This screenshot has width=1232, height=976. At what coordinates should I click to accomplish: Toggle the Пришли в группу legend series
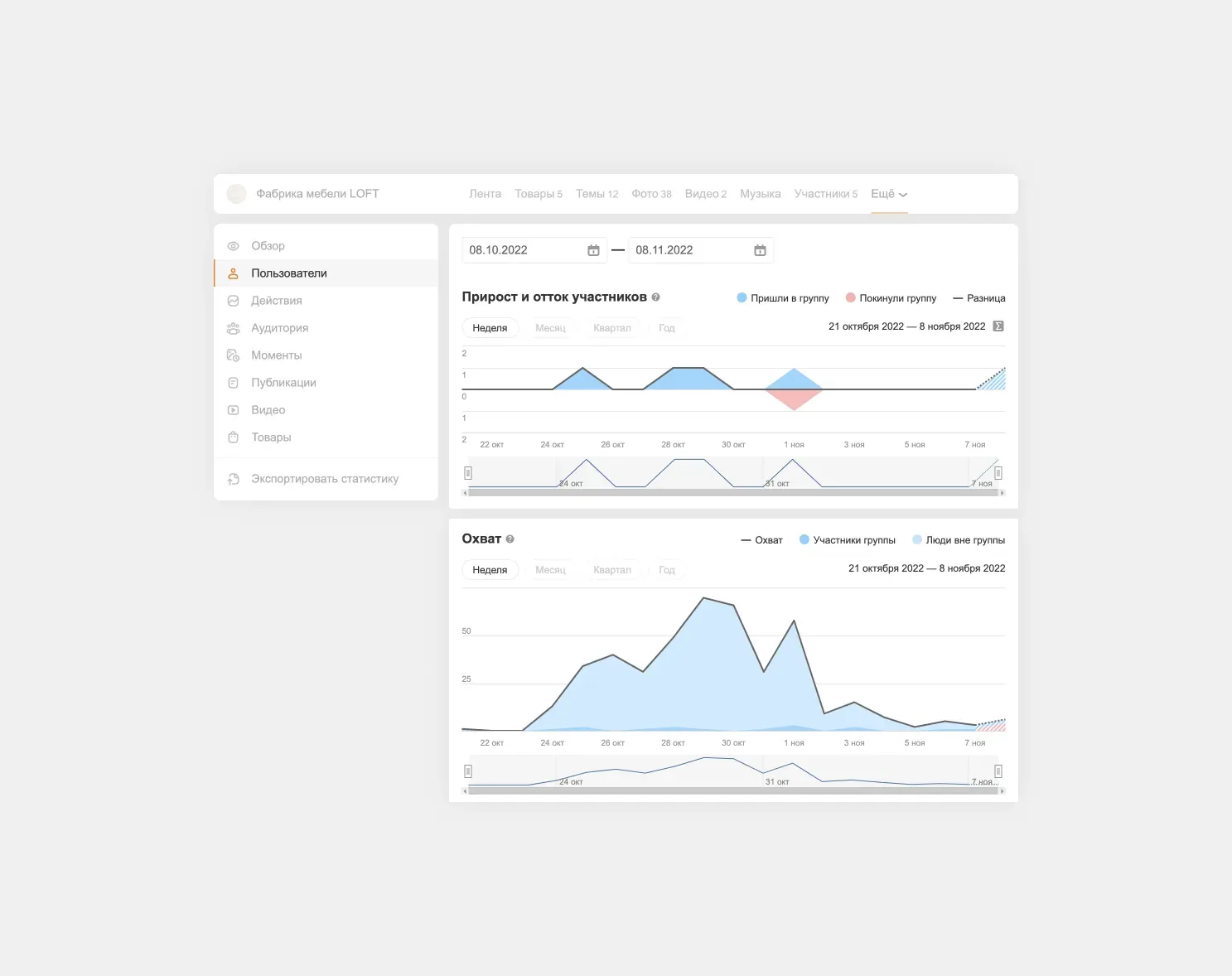click(x=783, y=298)
